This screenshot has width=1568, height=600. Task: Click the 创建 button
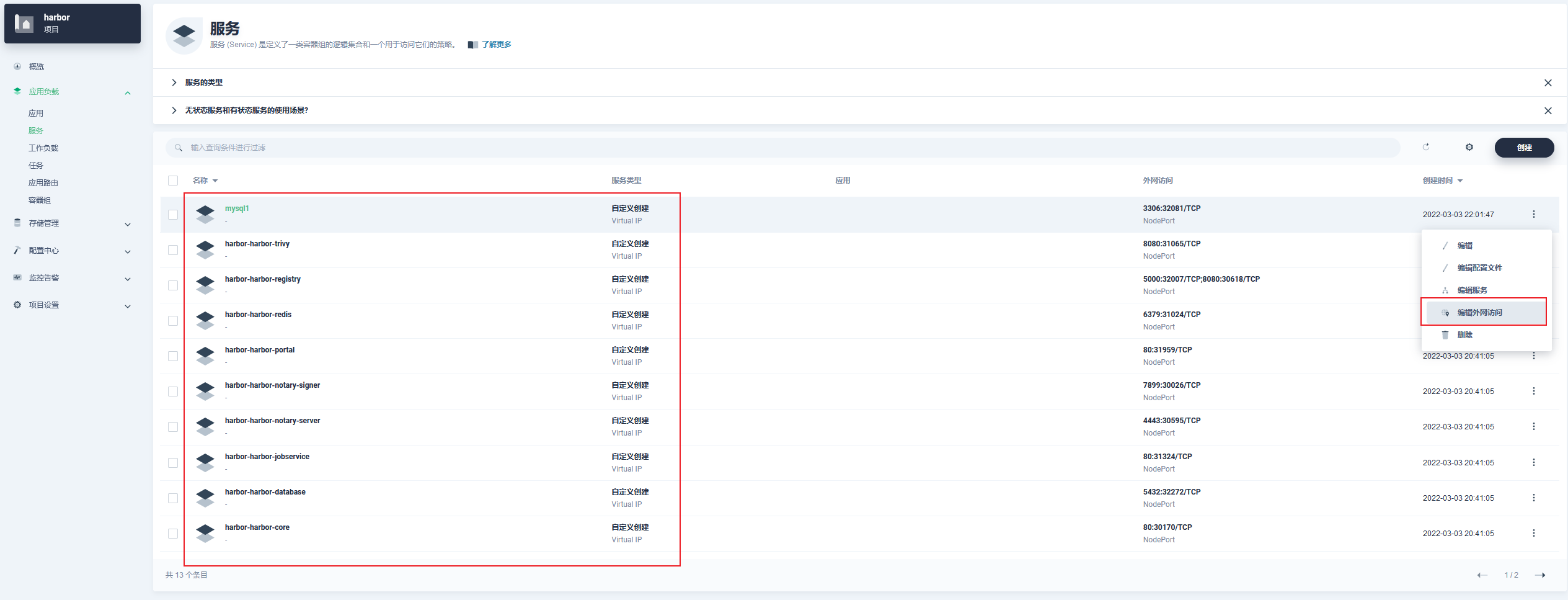1525,148
